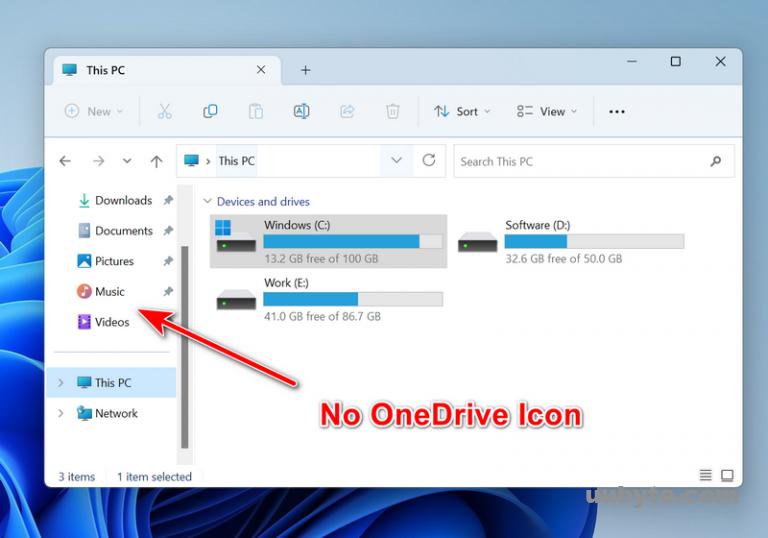Go up one folder level

(x=156, y=161)
